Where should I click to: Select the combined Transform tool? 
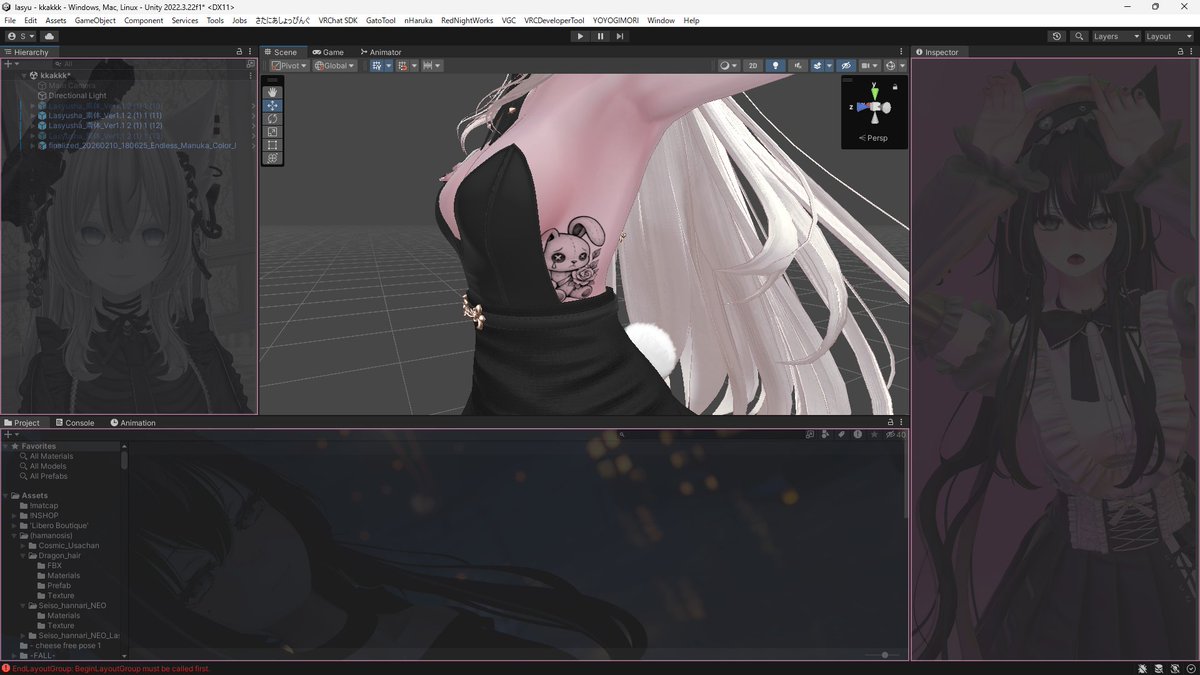272,157
